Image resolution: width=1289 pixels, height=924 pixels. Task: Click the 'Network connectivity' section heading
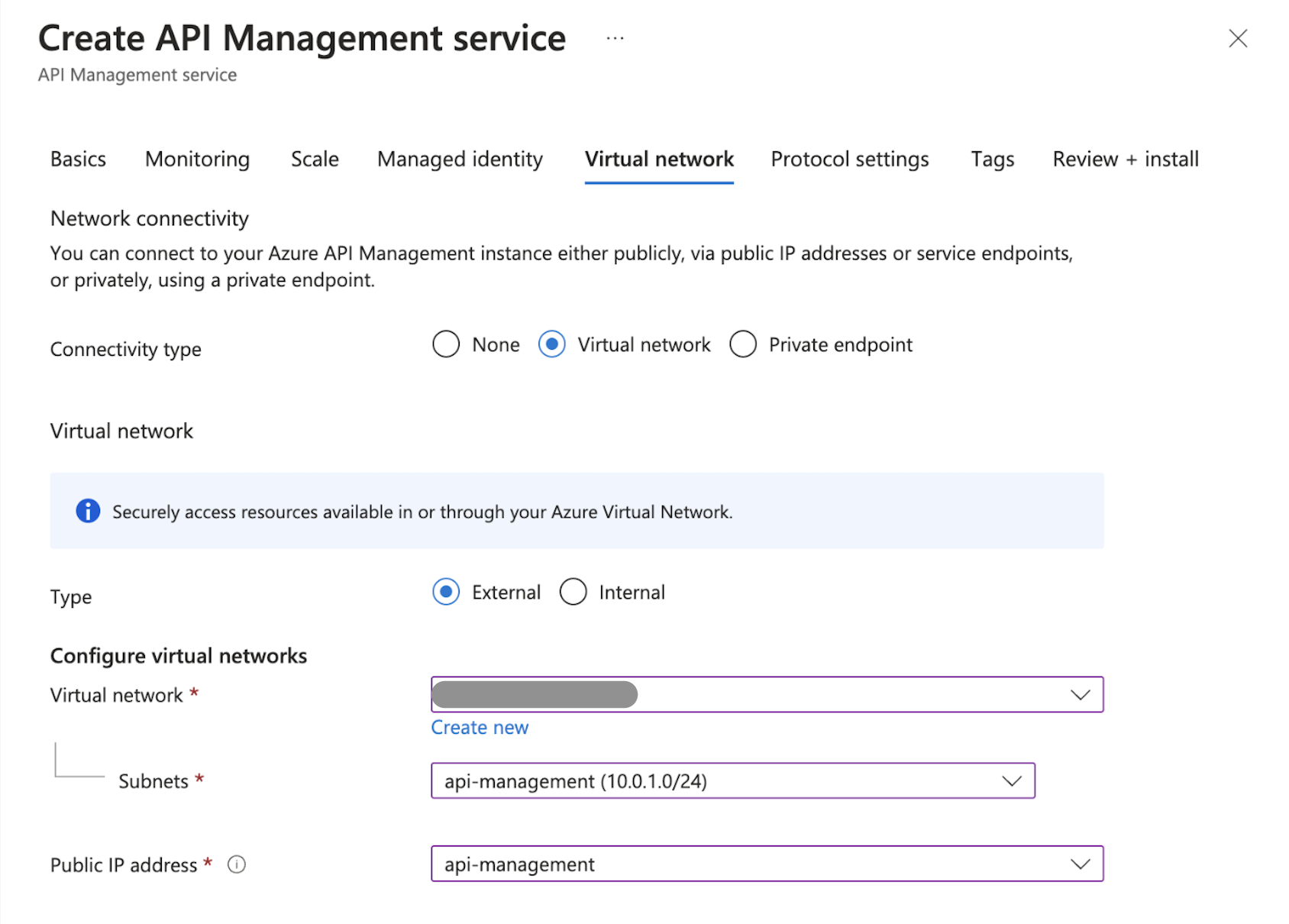click(150, 218)
